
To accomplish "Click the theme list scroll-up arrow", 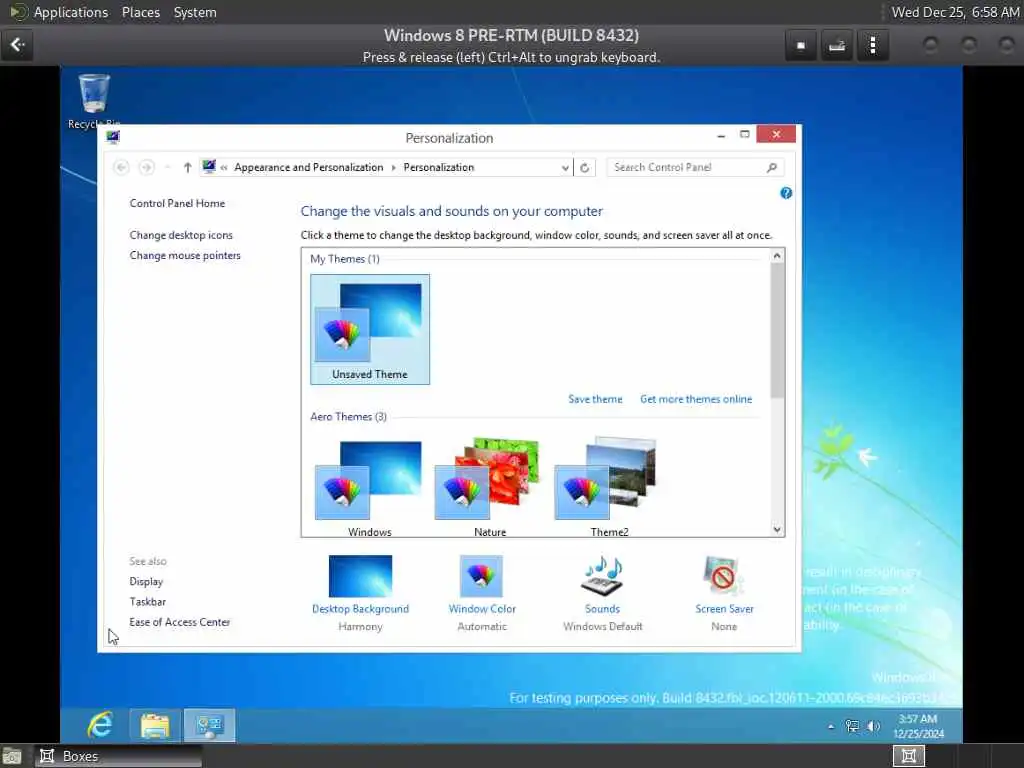I will click(776, 255).
